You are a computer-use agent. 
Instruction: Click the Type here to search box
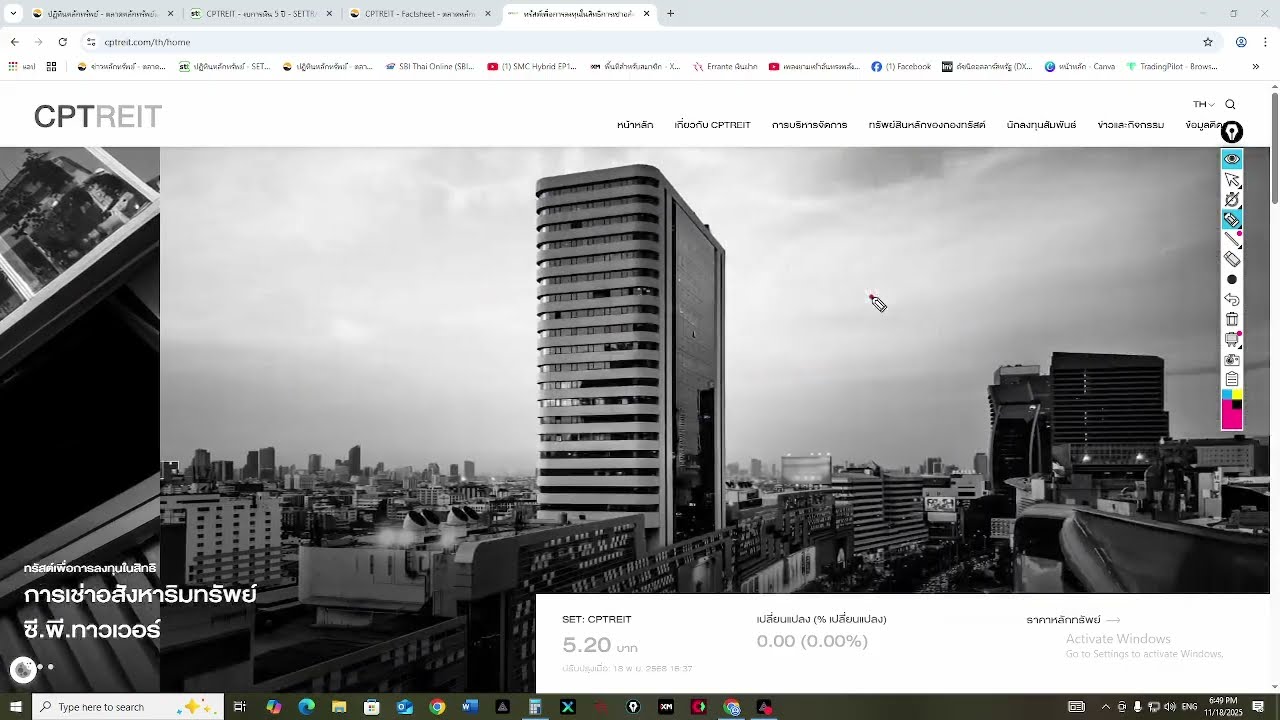(127, 707)
